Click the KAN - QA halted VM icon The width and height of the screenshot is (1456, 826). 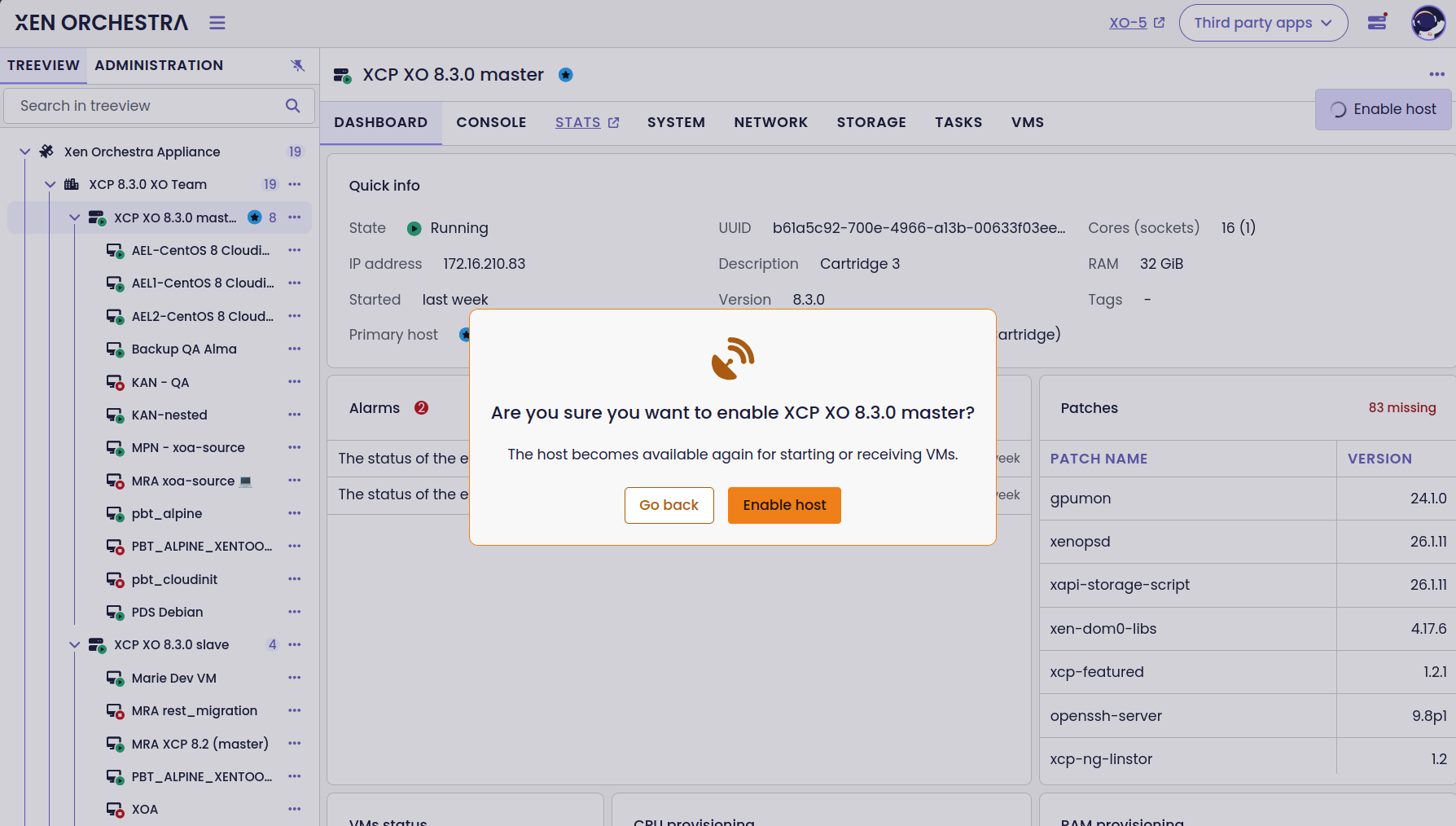pos(115,382)
